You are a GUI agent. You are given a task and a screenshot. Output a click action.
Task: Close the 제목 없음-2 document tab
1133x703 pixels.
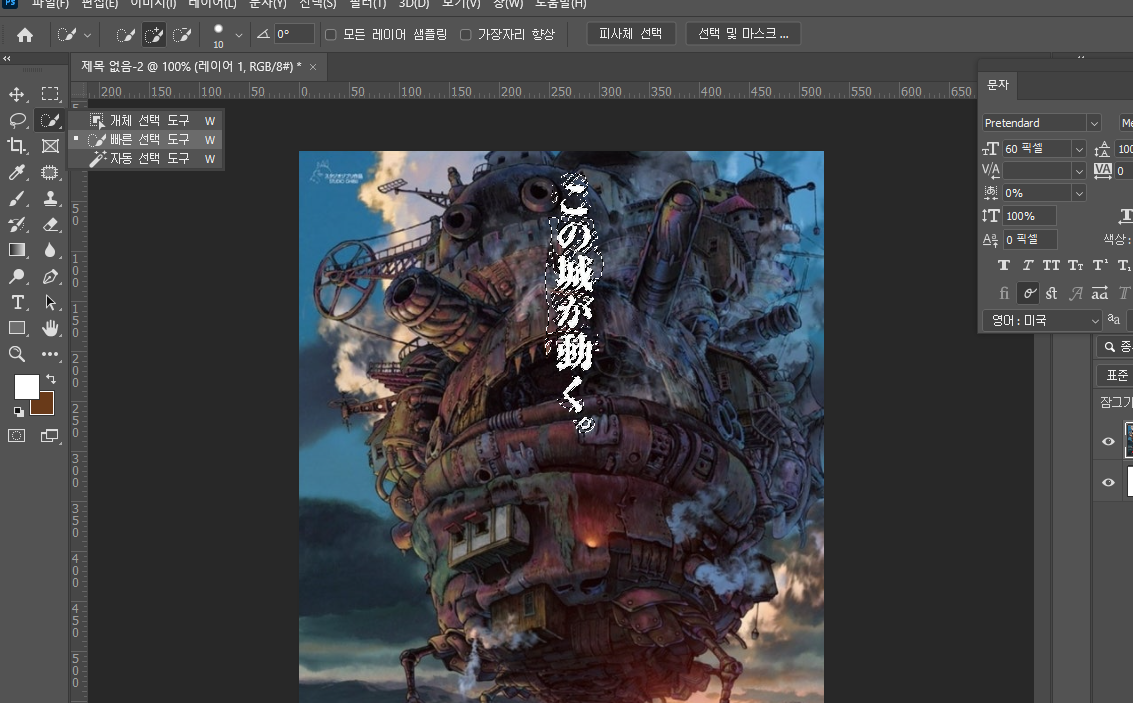point(313,67)
